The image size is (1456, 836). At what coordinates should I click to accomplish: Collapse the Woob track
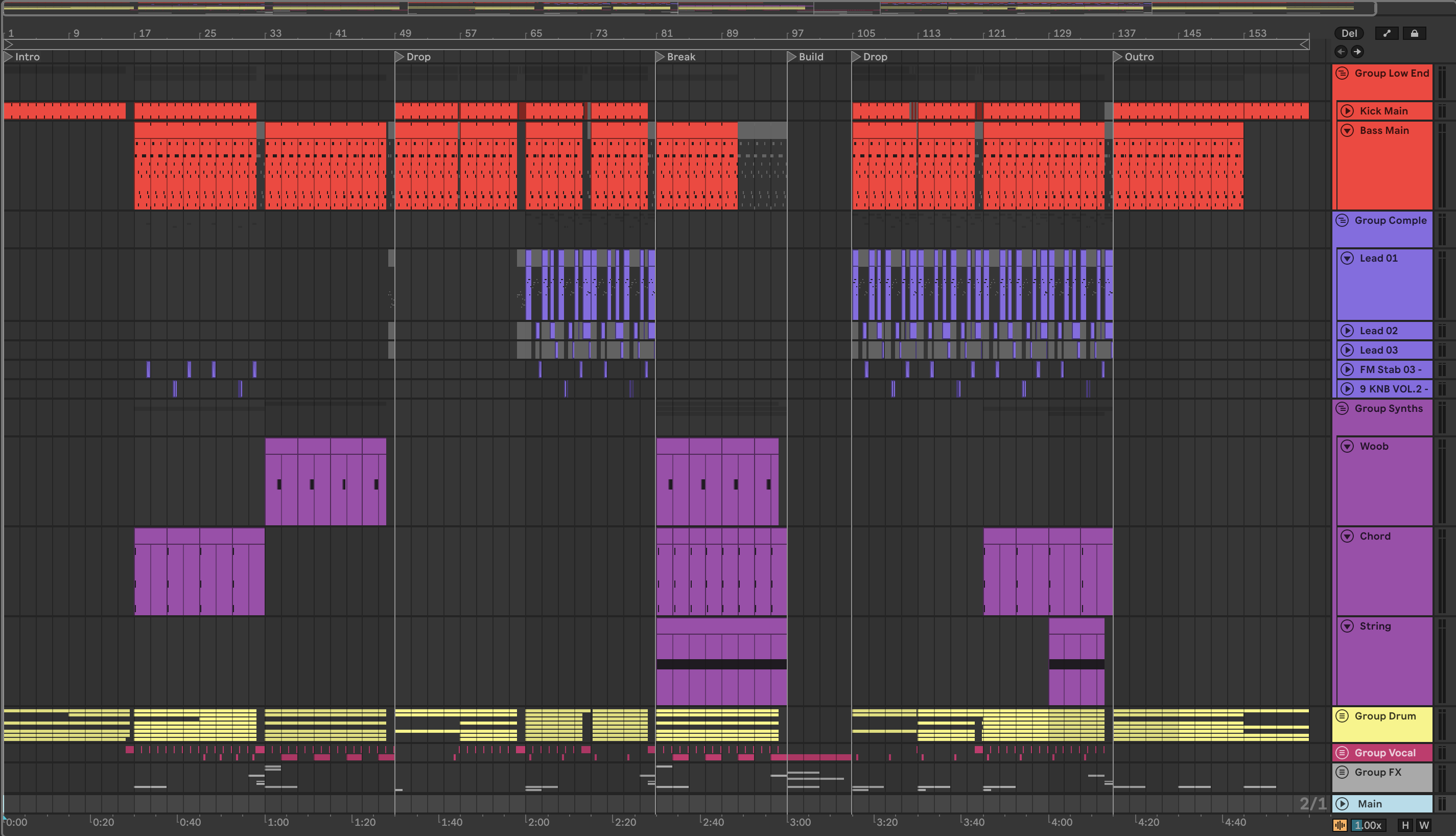point(1348,446)
